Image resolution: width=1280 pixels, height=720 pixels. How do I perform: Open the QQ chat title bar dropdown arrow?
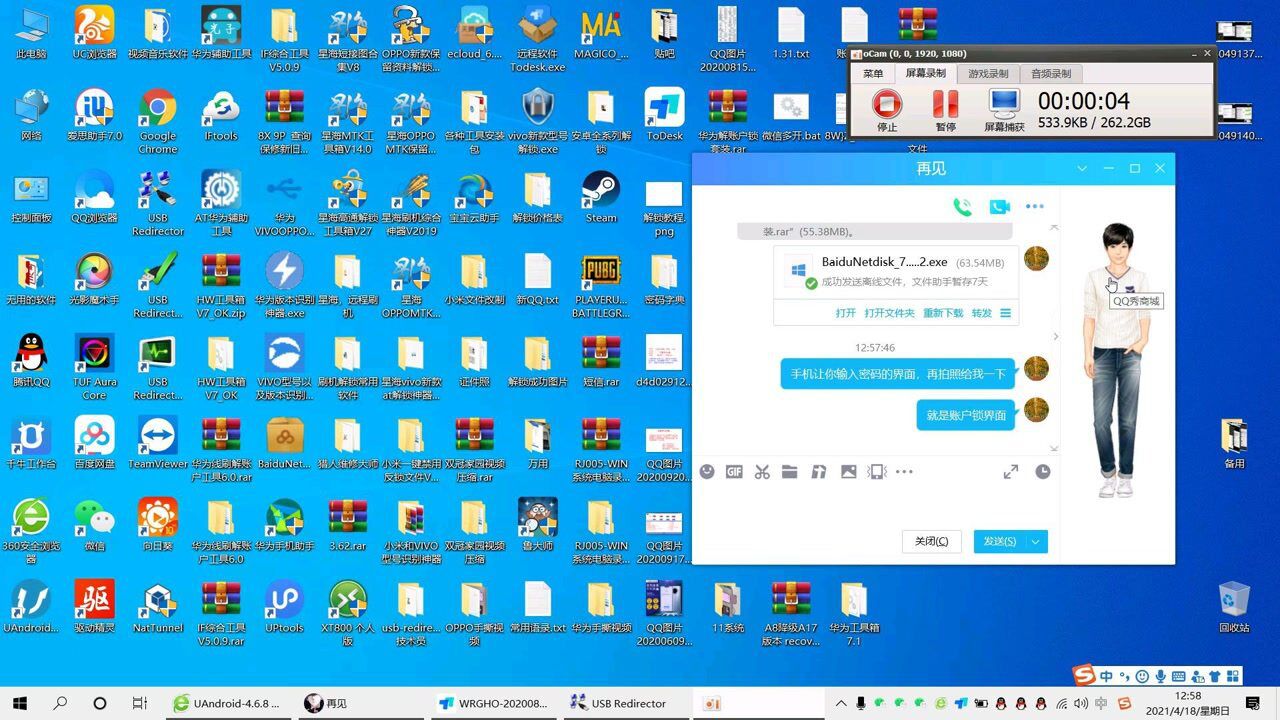tap(1081, 168)
